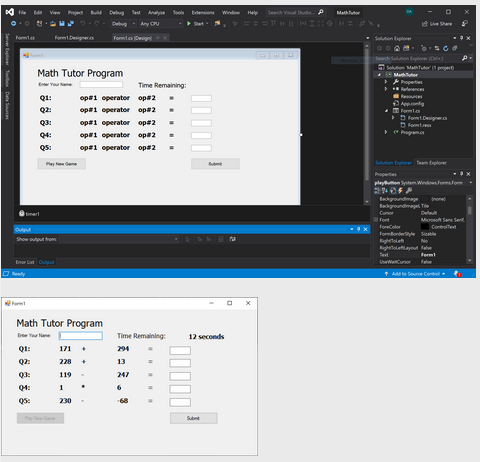Expand the References node in Solution Explorer
The image size is (480, 462).
click(386, 89)
